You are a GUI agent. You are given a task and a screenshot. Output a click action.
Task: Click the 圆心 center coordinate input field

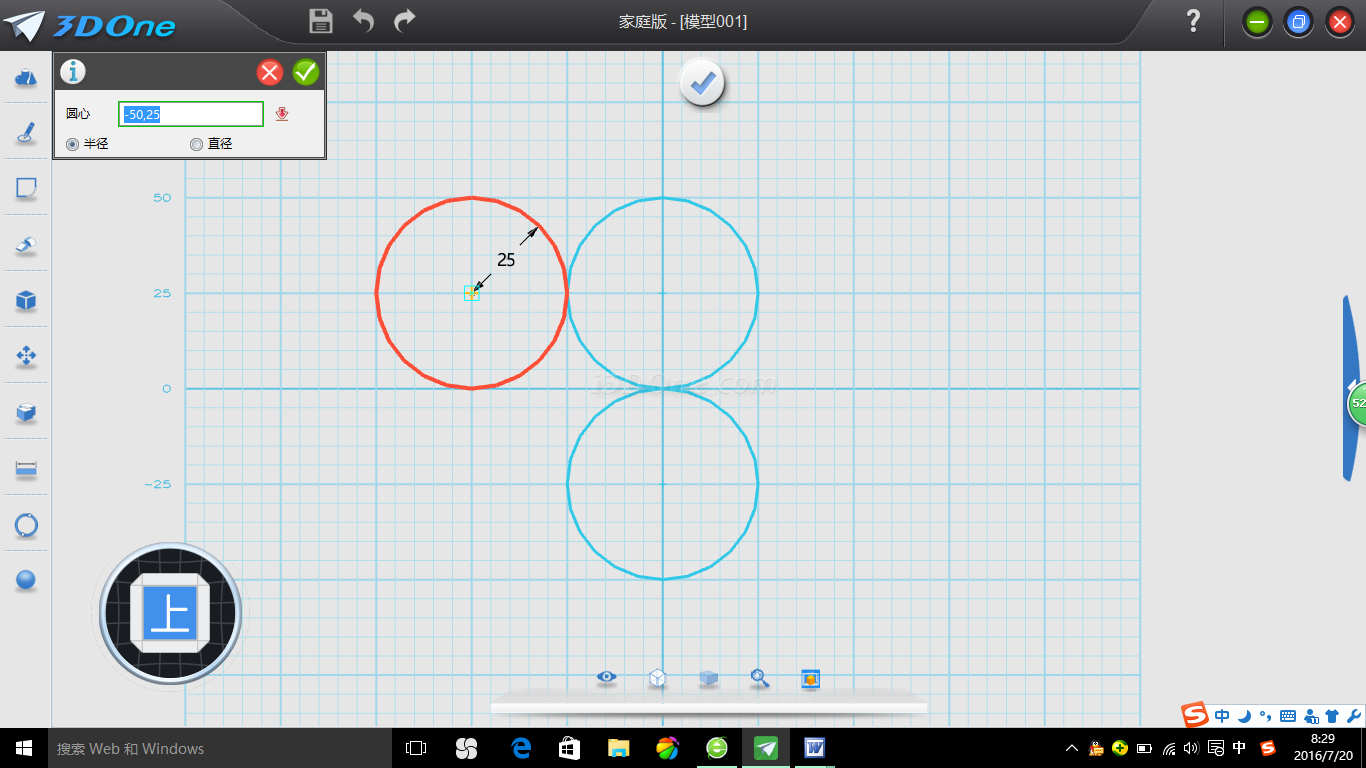[x=191, y=114]
